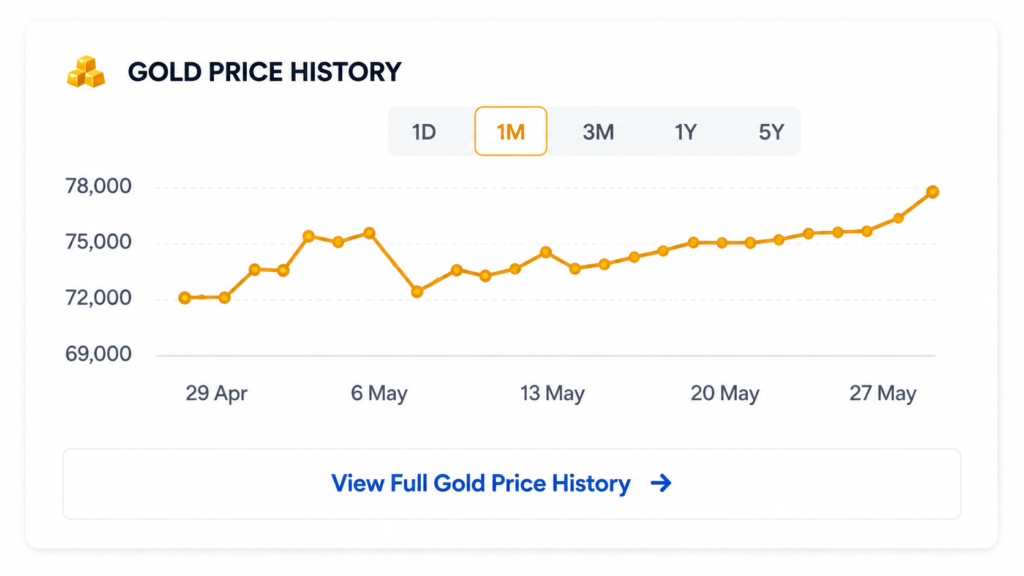Viewport: 1024px width, 576px height.
Task: Click the 78,000 price axis label
Action: 98,186
